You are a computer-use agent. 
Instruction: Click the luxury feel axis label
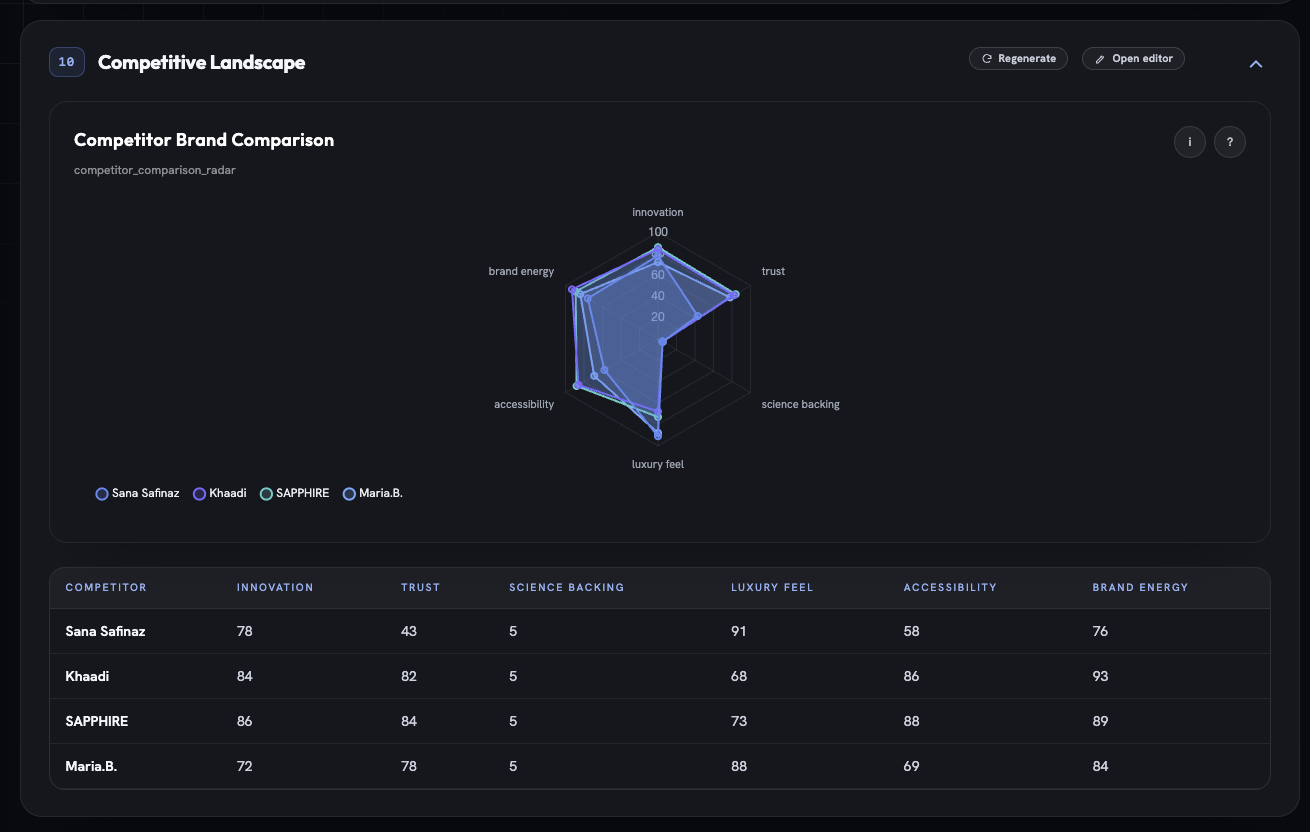click(658, 464)
